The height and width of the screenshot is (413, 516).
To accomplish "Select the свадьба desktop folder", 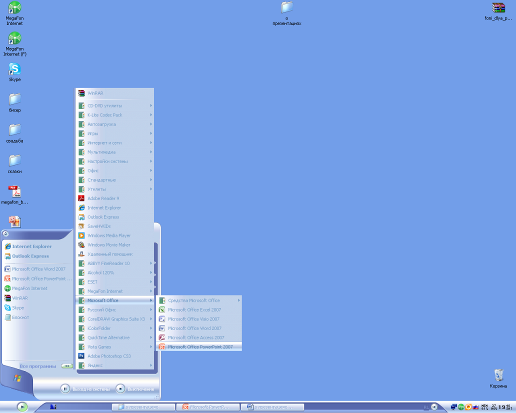I will 15,133.
